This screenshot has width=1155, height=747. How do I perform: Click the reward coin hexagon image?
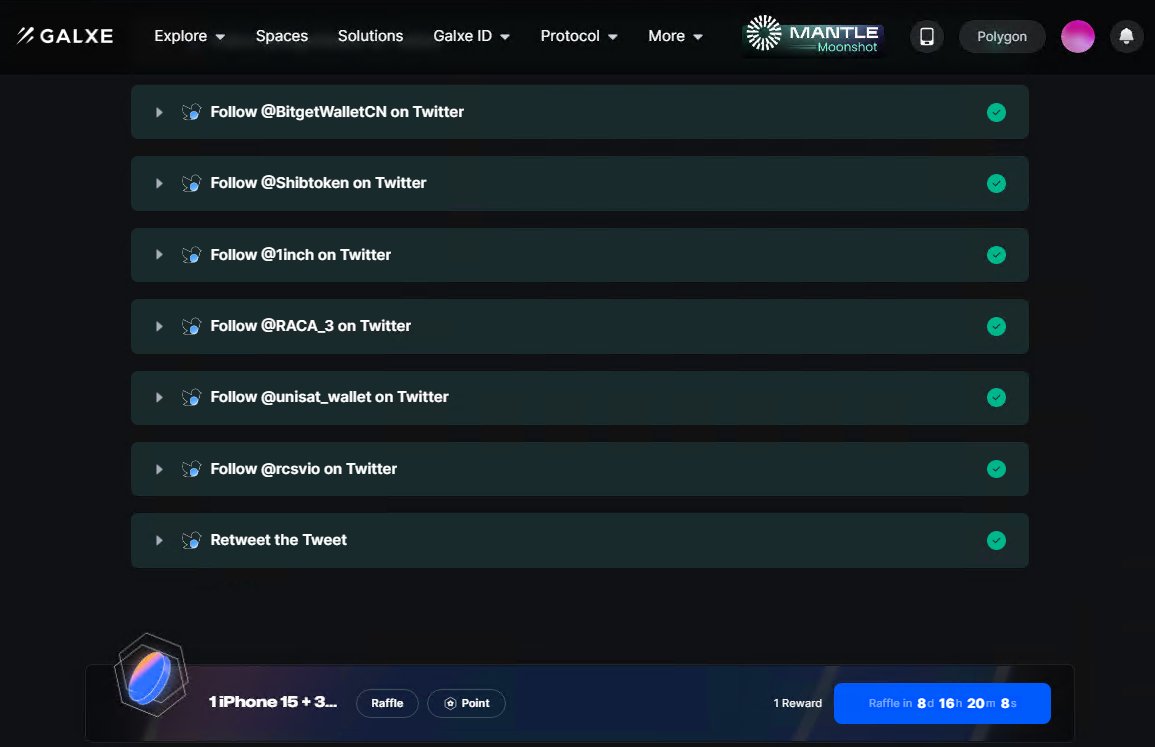tap(151, 675)
